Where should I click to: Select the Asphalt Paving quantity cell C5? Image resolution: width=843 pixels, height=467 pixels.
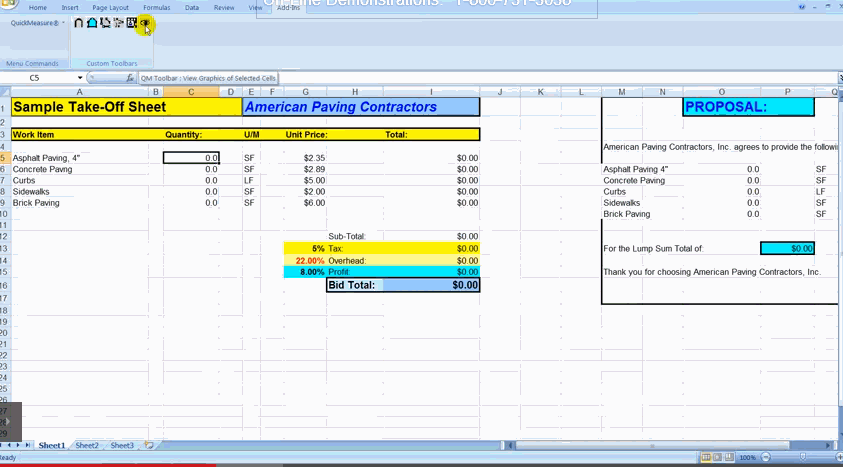(191, 157)
